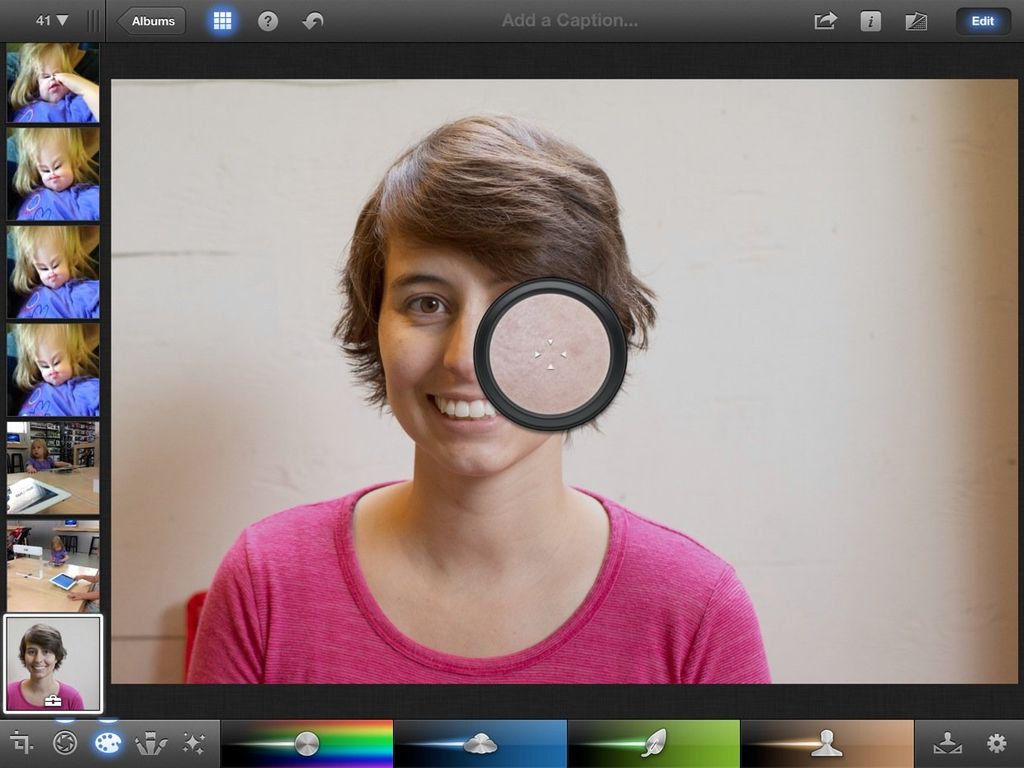Toggle the compare photos icon near the gear
Screen dimensions: 1024x768
point(948,744)
